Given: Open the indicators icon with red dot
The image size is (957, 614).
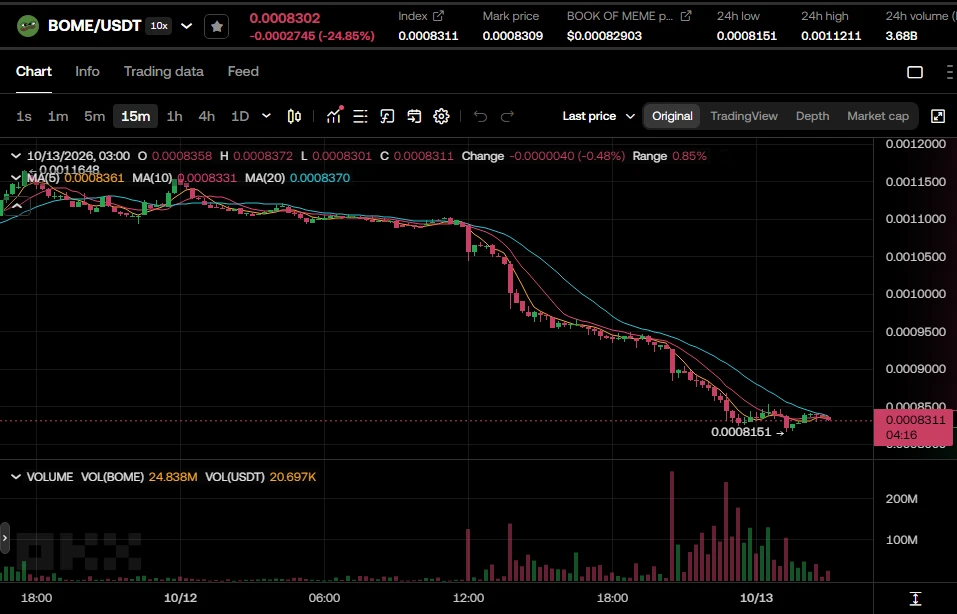Looking at the screenshot, I should point(334,115).
